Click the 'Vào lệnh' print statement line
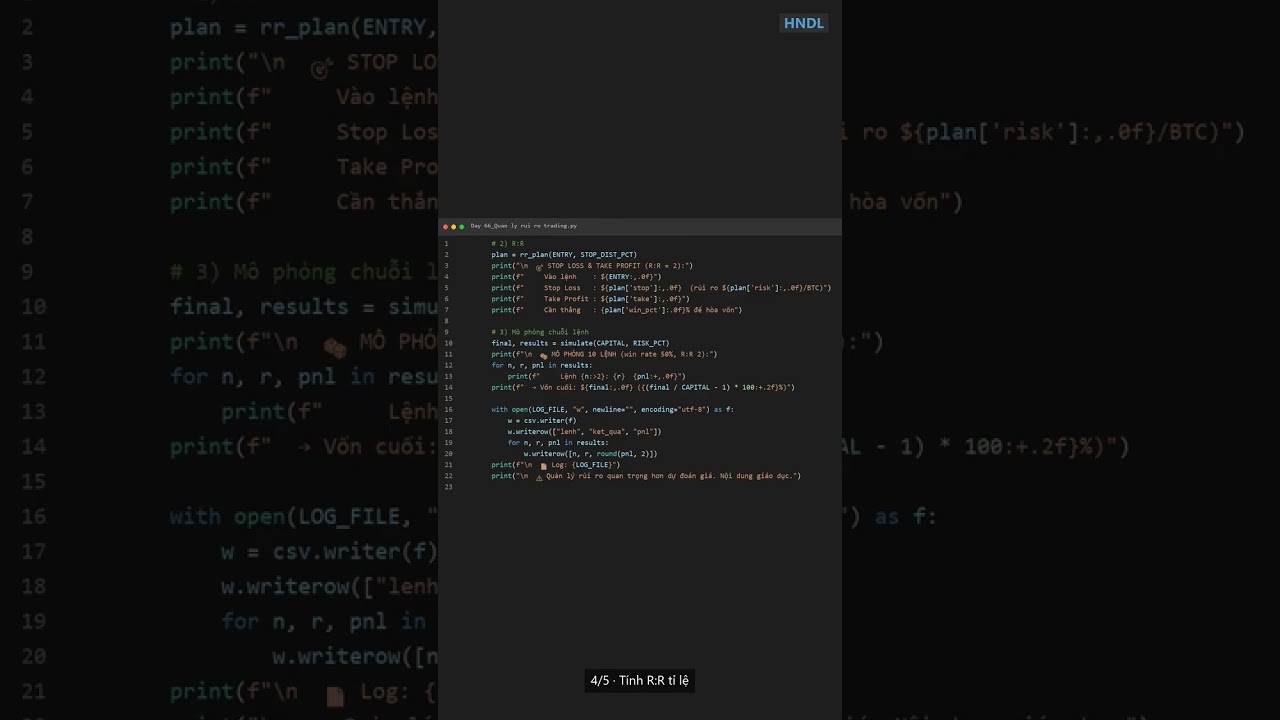This screenshot has height=720, width=1280. 576,277
